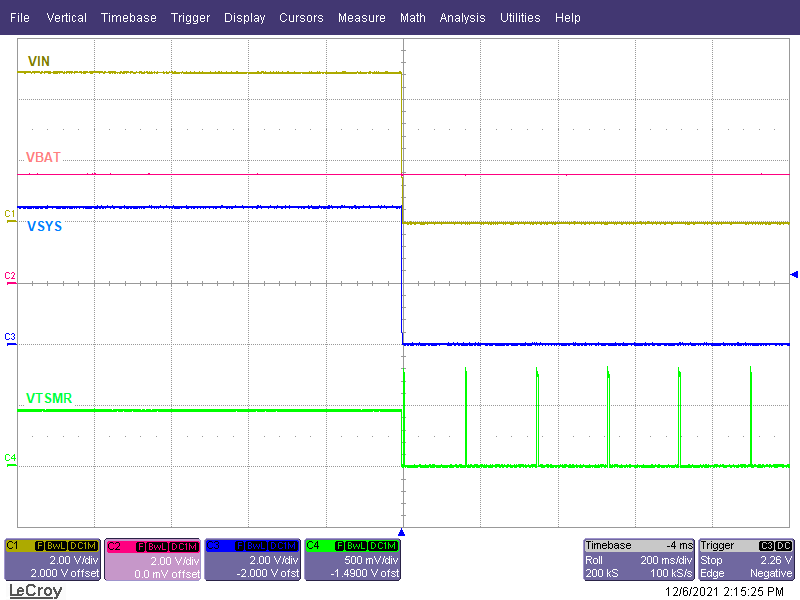Toggle the C1 descriptor to hide VIN trace

(x=52, y=557)
